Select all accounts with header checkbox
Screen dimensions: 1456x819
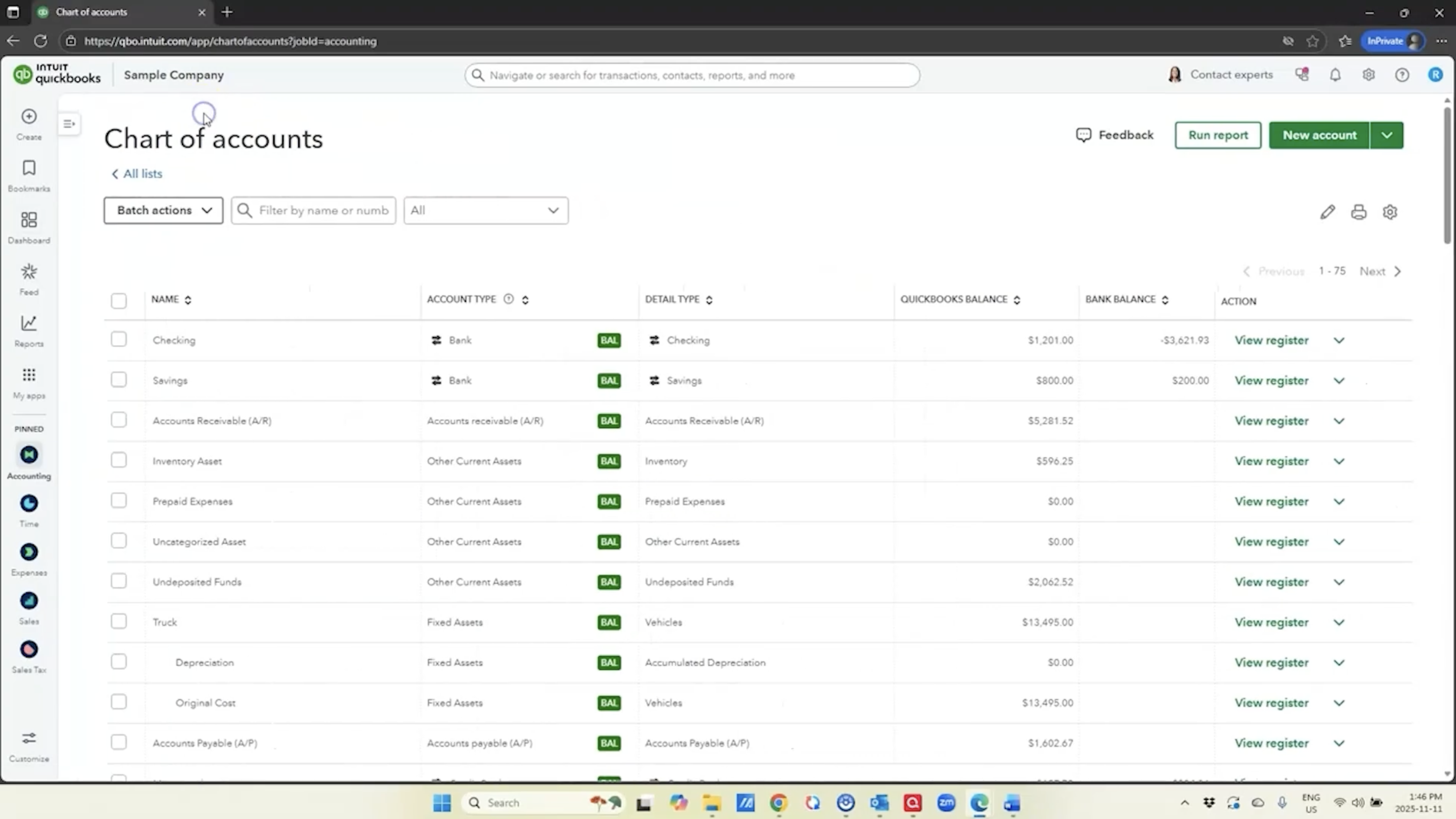tap(119, 301)
